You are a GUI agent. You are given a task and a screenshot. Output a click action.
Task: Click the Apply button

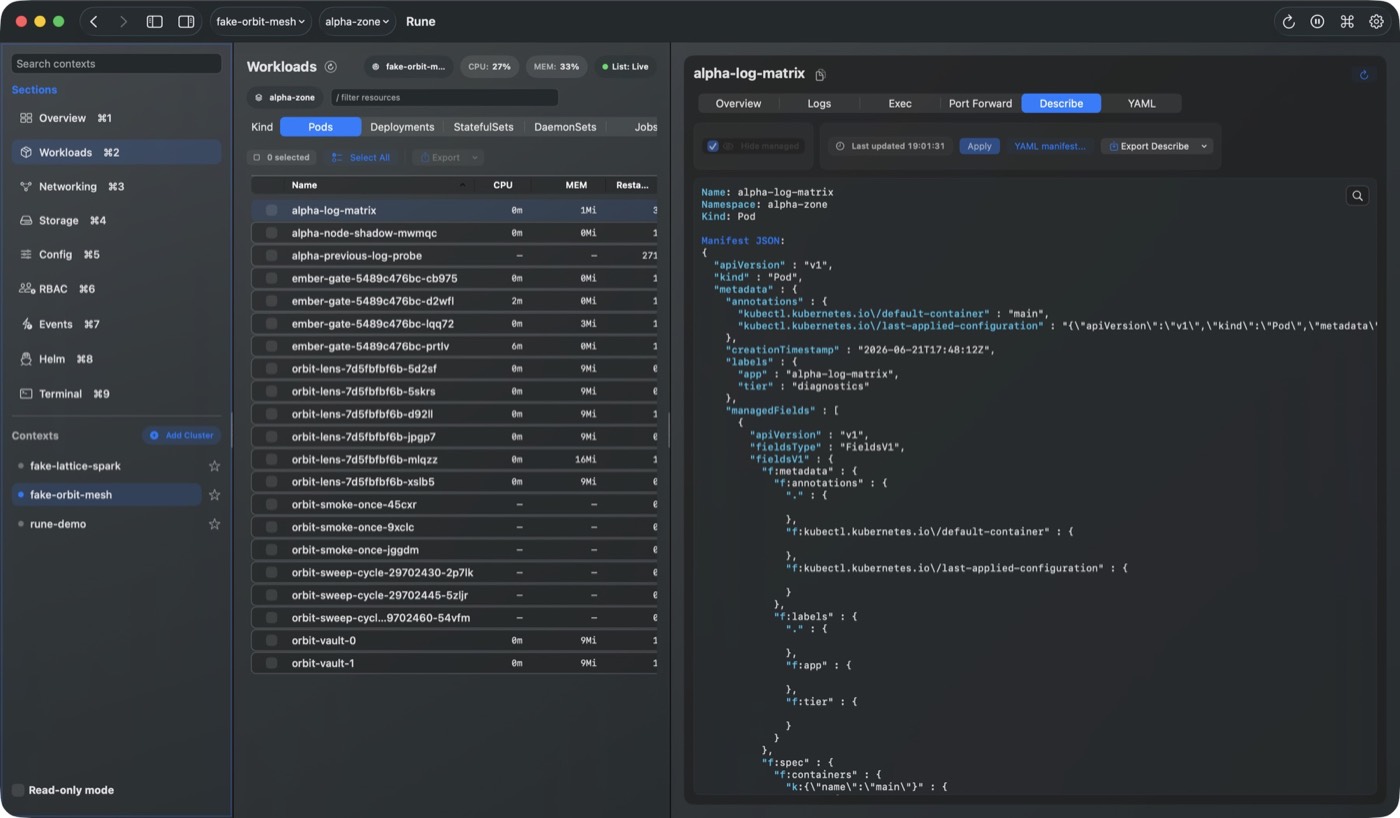979,146
